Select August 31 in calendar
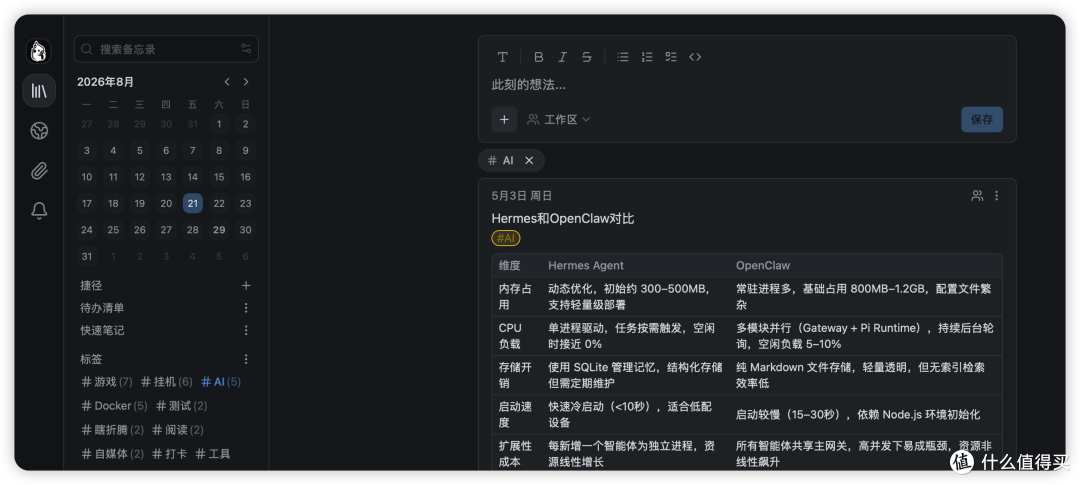Viewport: 1080px width, 485px height. 87,256
